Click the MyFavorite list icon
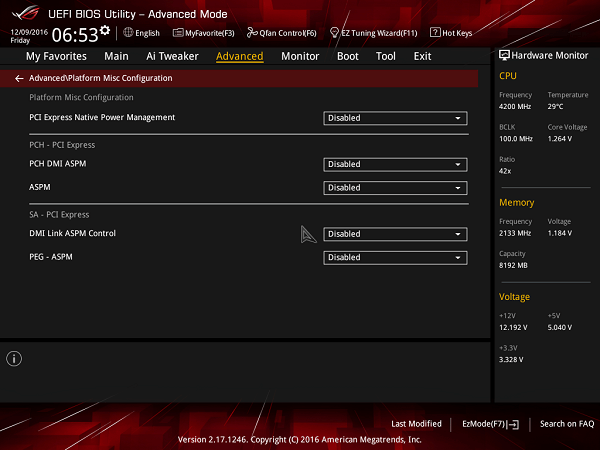Screen dimensions: 600x450 coord(178,33)
